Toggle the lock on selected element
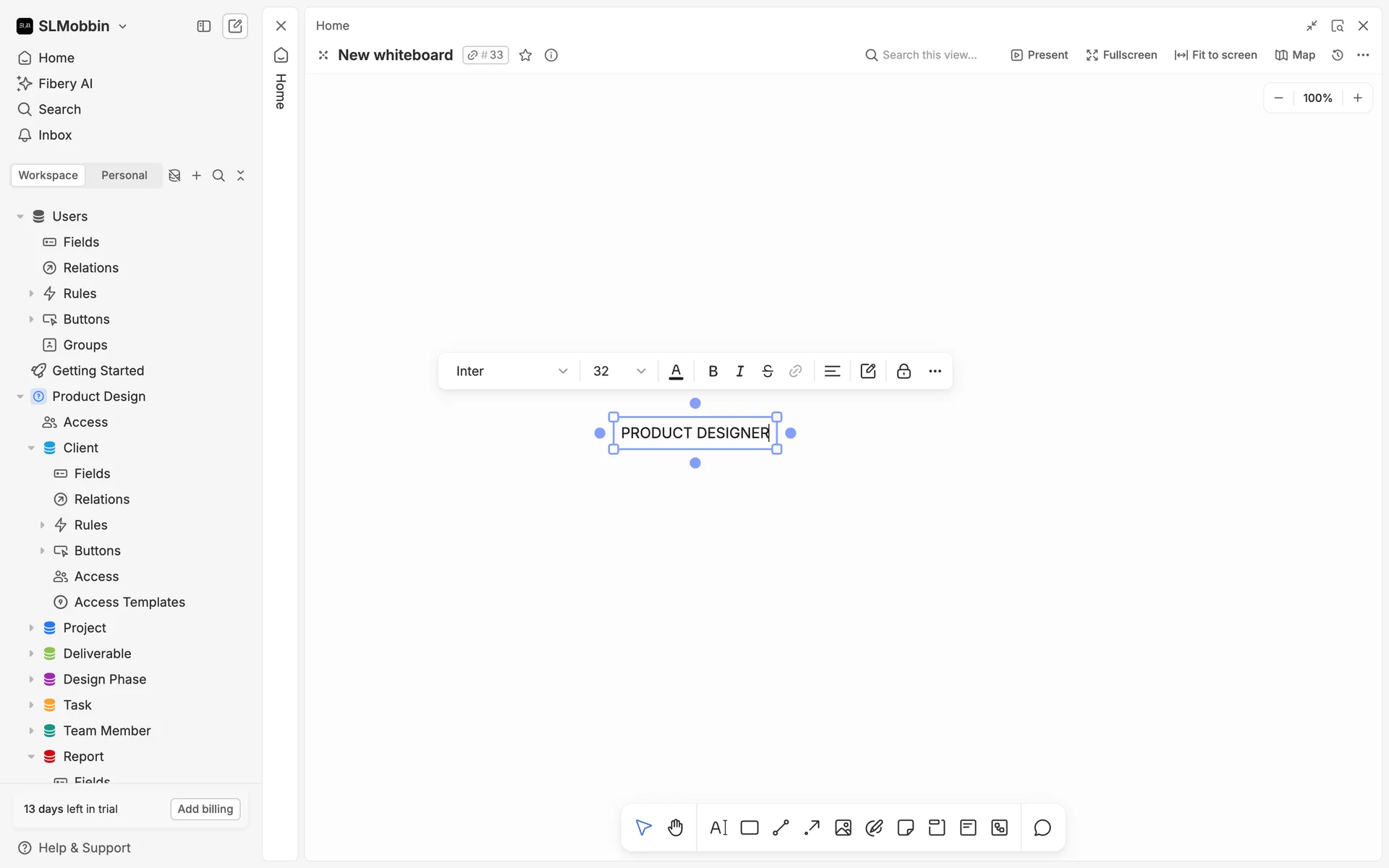 904,371
